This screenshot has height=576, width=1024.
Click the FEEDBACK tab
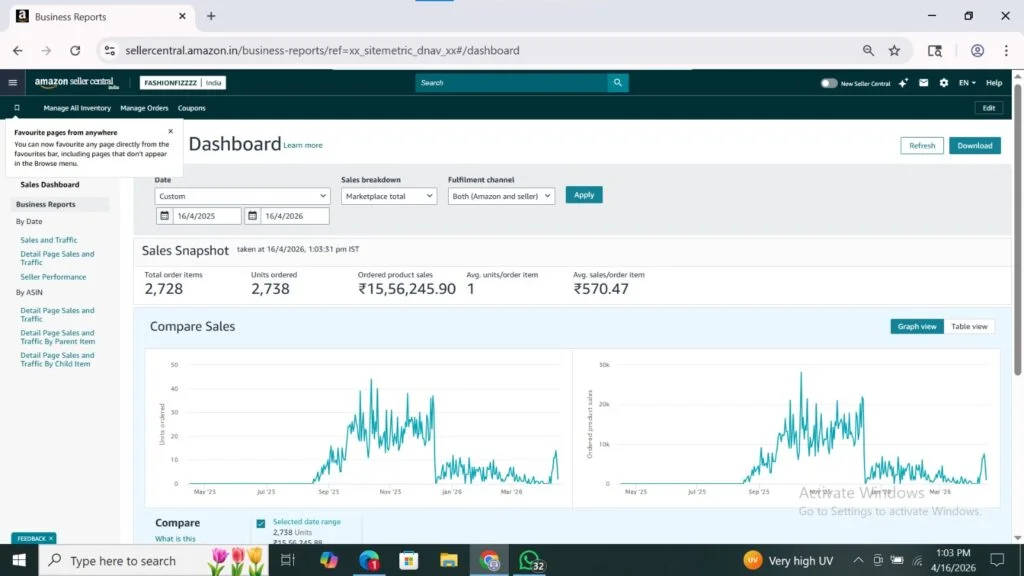point(33,538)
